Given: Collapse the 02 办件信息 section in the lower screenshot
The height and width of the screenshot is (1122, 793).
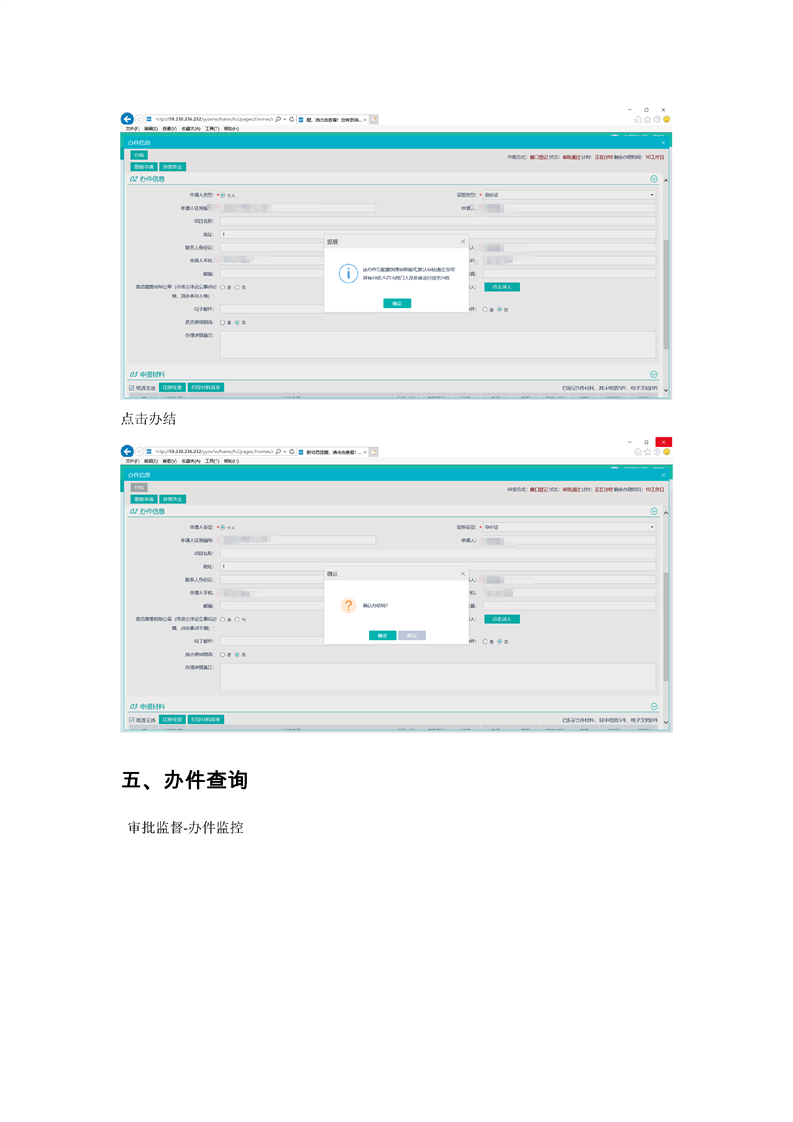Looking at the screenshot, I should (x=654, y=511).
